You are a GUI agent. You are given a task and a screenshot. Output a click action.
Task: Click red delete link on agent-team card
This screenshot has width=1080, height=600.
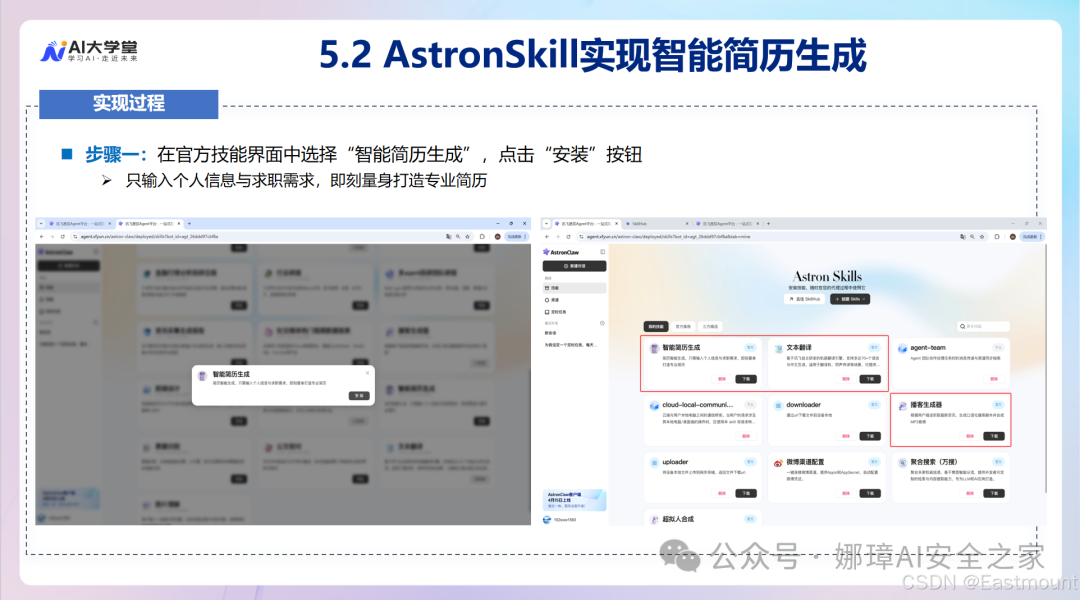coord(994,379)
